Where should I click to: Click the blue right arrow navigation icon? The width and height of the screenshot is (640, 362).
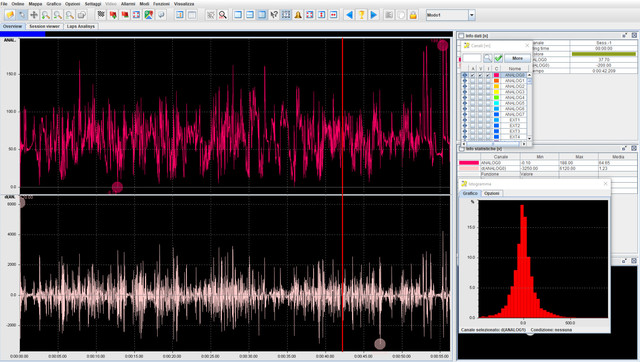pyautogui.click(x=373, y=15)
